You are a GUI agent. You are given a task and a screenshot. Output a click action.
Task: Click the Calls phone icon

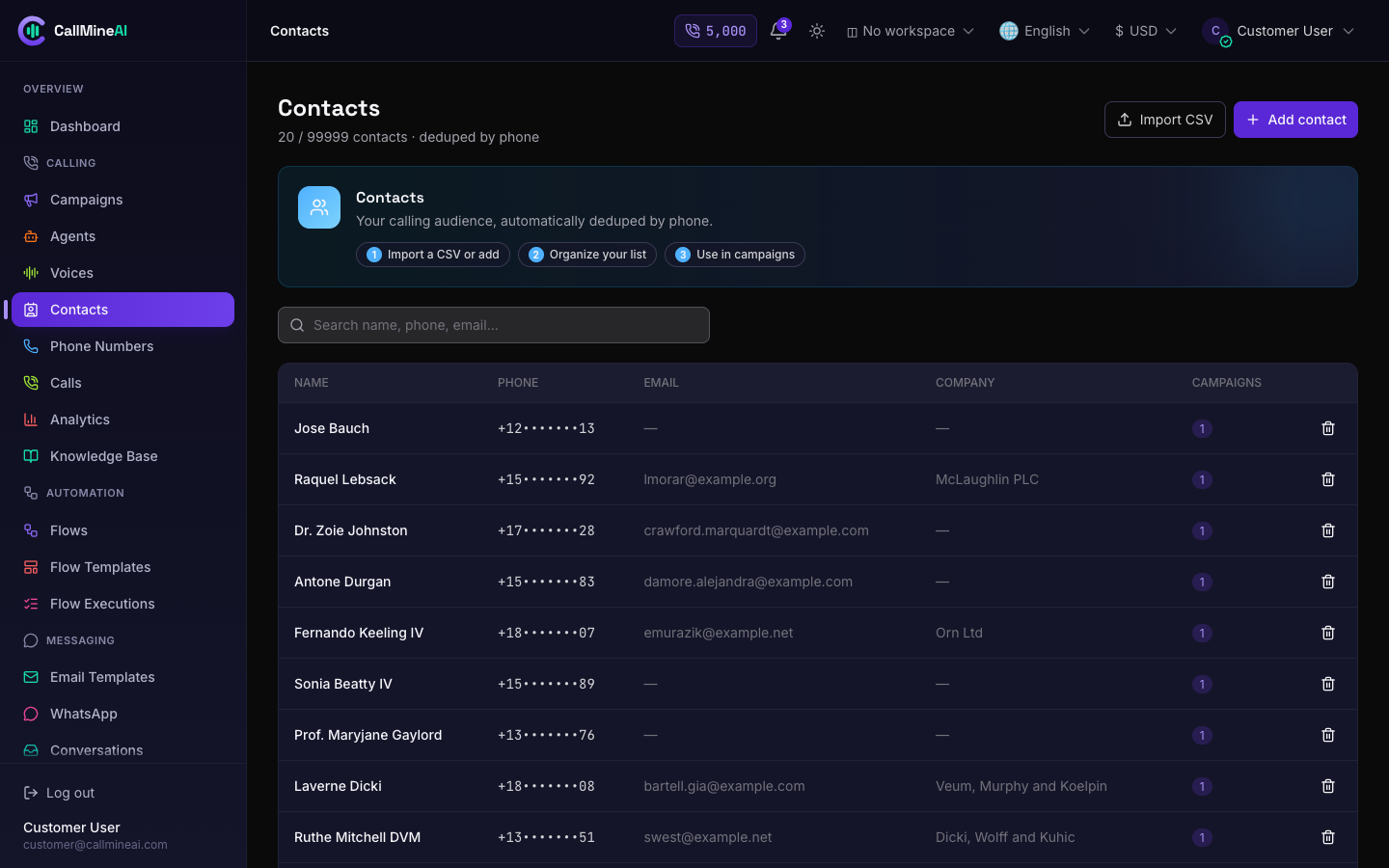(31, 383)
